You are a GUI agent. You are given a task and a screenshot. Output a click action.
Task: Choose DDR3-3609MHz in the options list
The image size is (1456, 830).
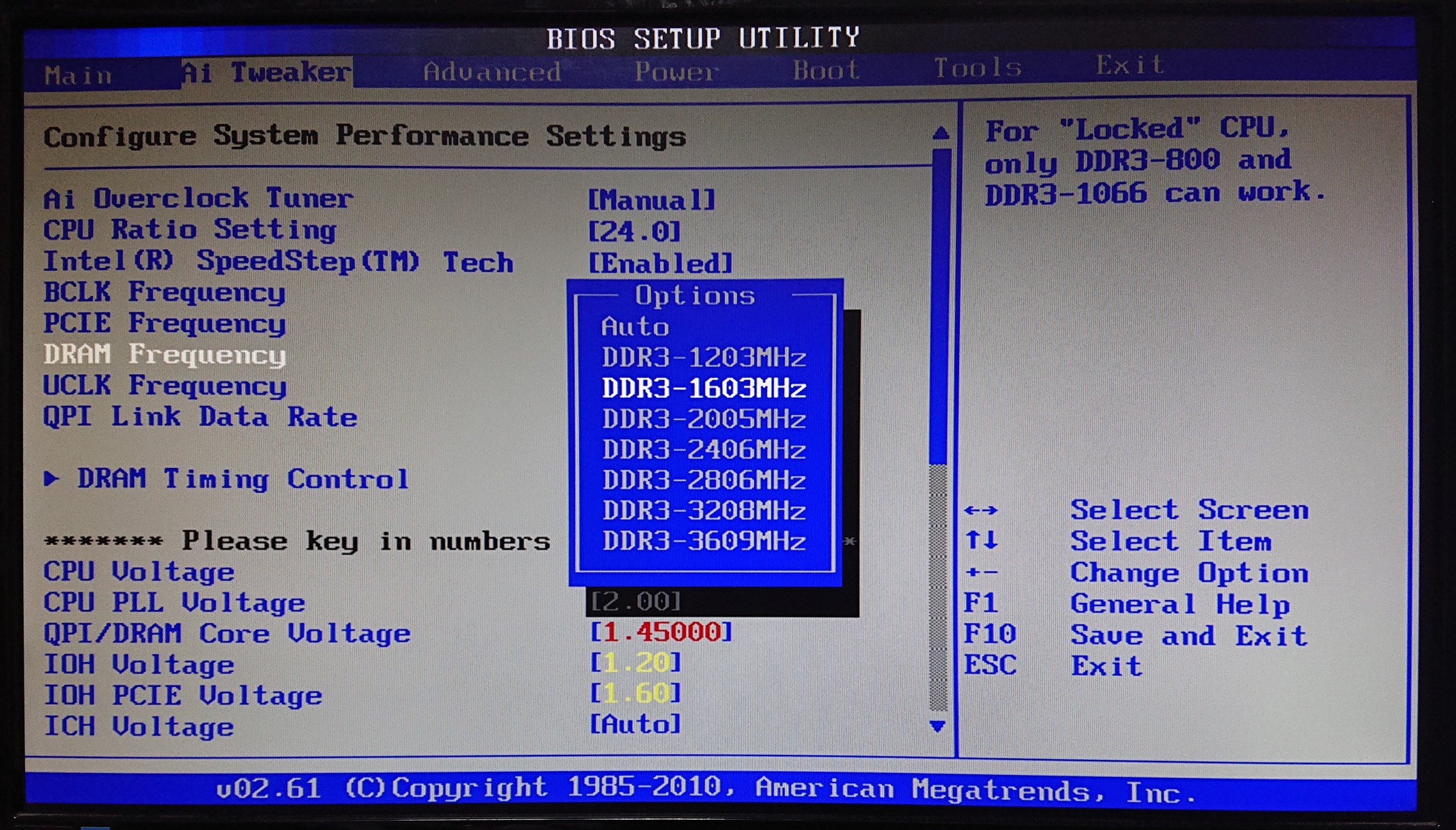tap(704, 541)
